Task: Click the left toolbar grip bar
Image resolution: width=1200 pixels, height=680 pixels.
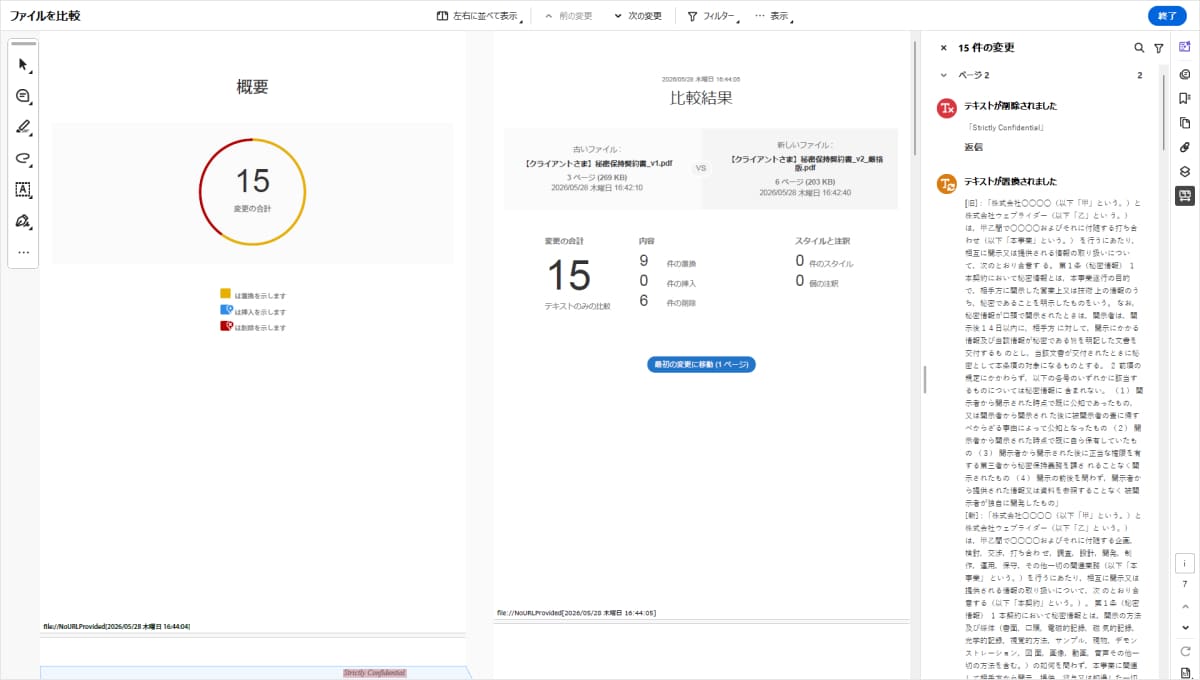Action: [x=23, y=43]
